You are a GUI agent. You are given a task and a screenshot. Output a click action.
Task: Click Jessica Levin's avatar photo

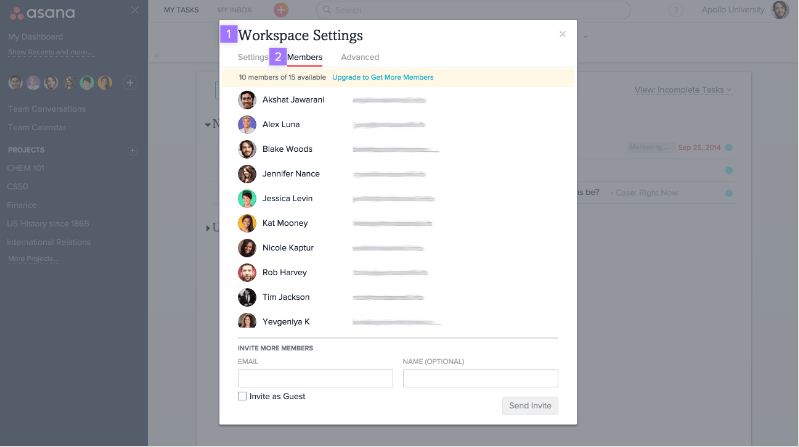click(x=247, y=198)
